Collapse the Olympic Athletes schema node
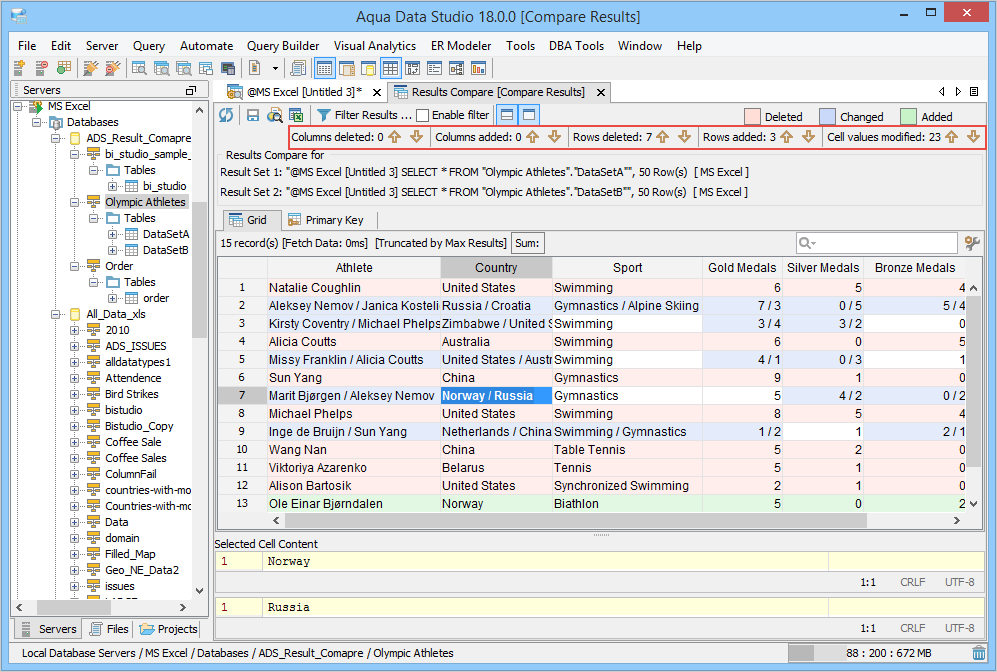This screenshot has width=997, height=672. 74,202
